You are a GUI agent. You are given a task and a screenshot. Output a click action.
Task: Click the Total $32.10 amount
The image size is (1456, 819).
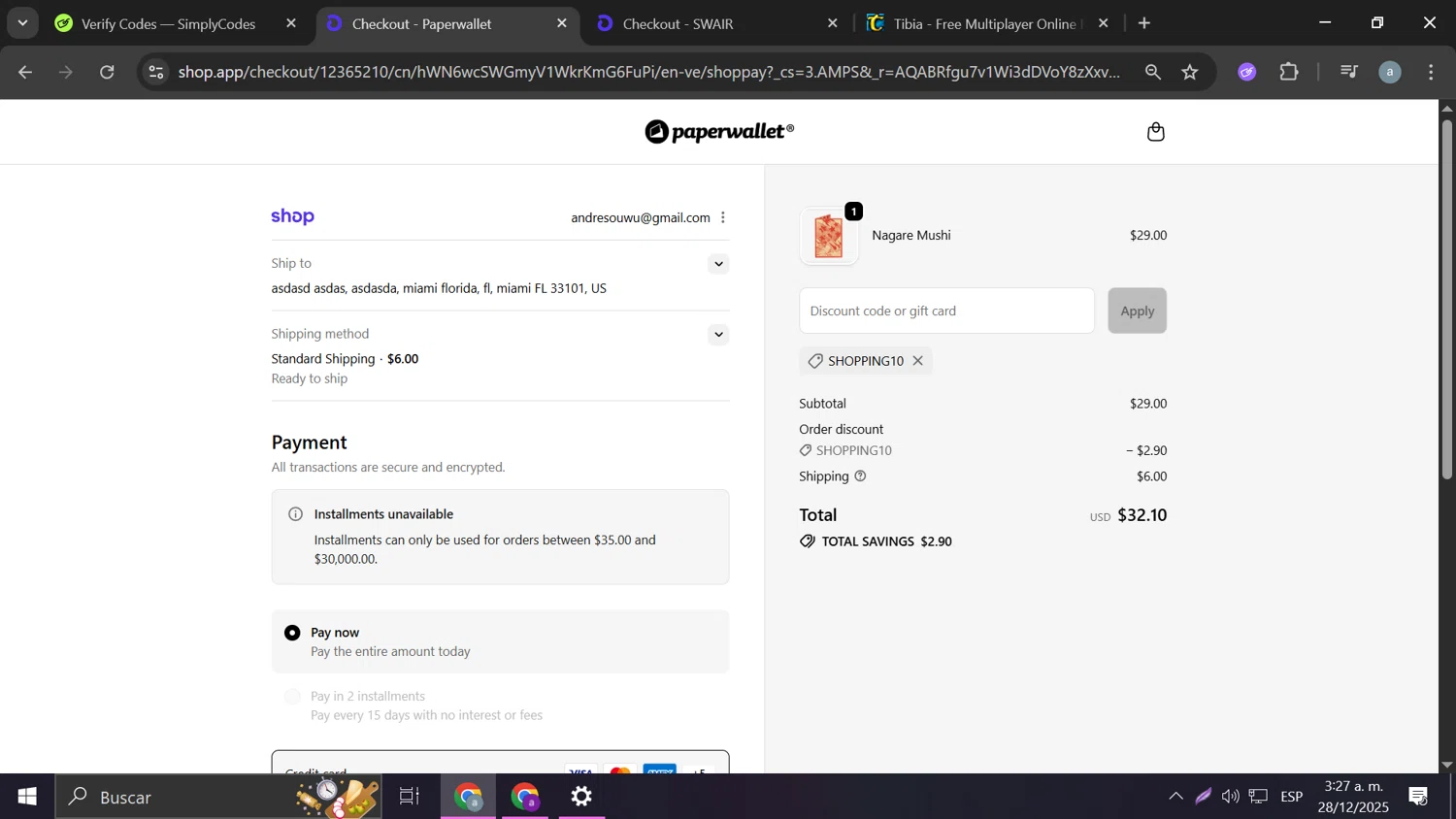1142,515
